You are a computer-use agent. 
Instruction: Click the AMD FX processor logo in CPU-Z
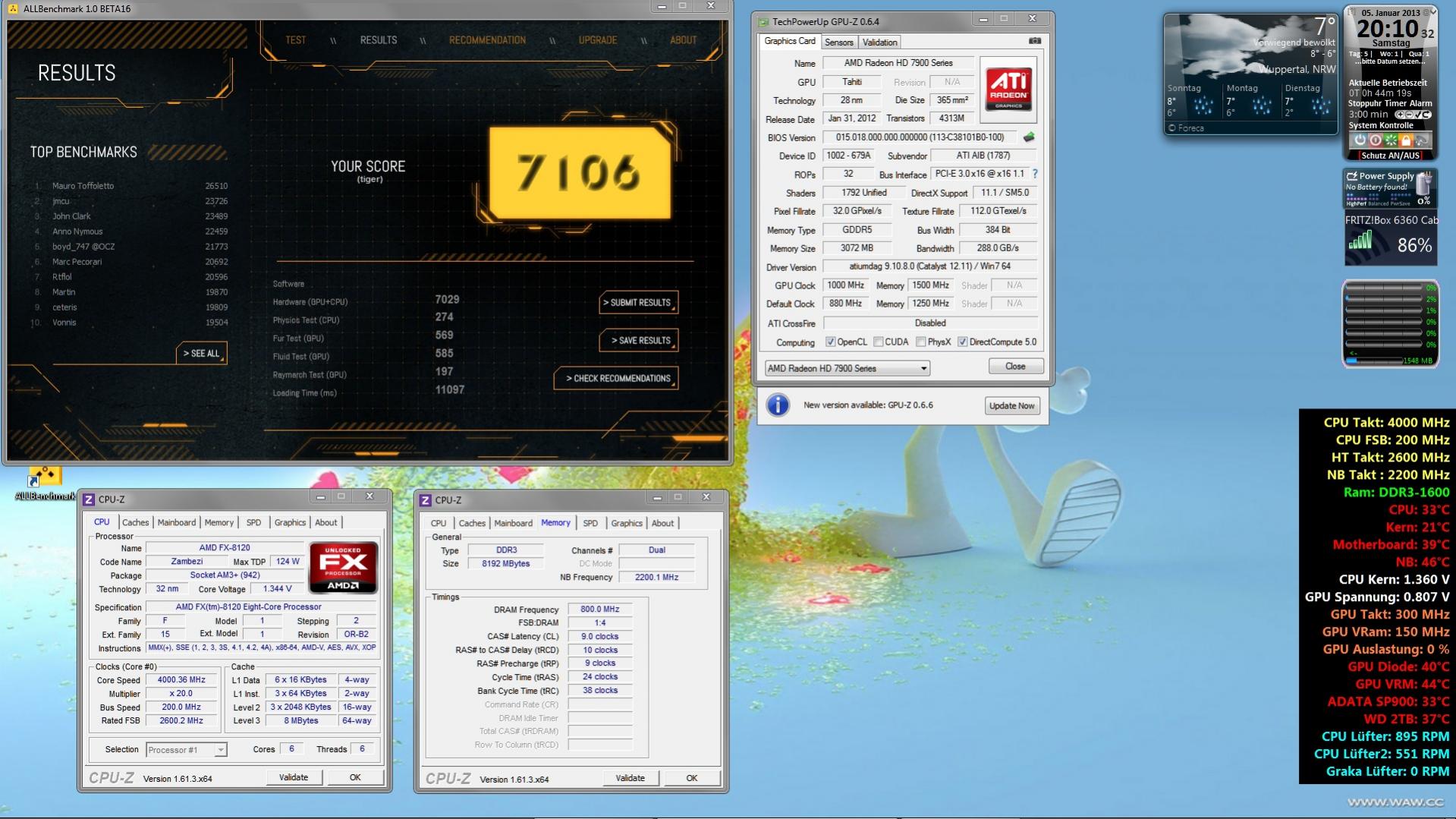[343, 567]
